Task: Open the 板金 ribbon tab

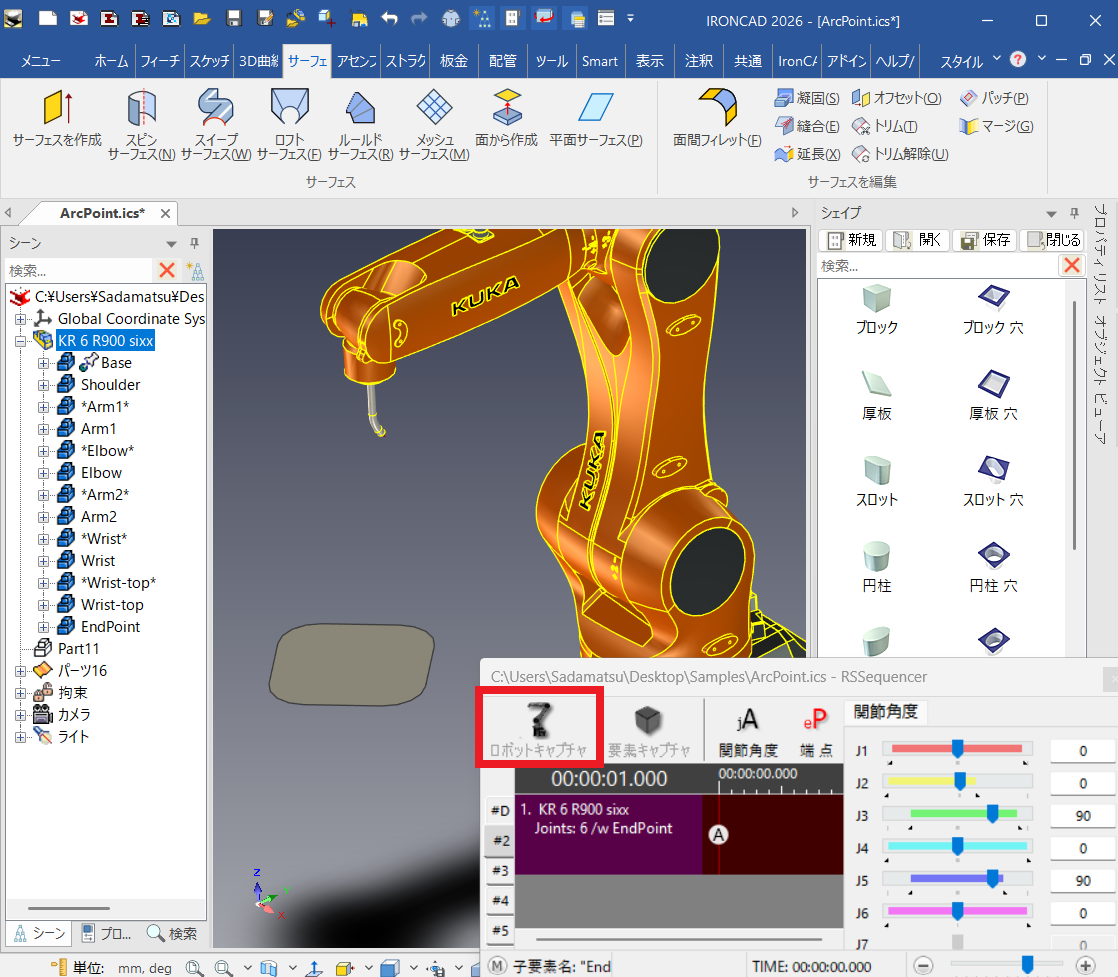Action: [453, 61]
